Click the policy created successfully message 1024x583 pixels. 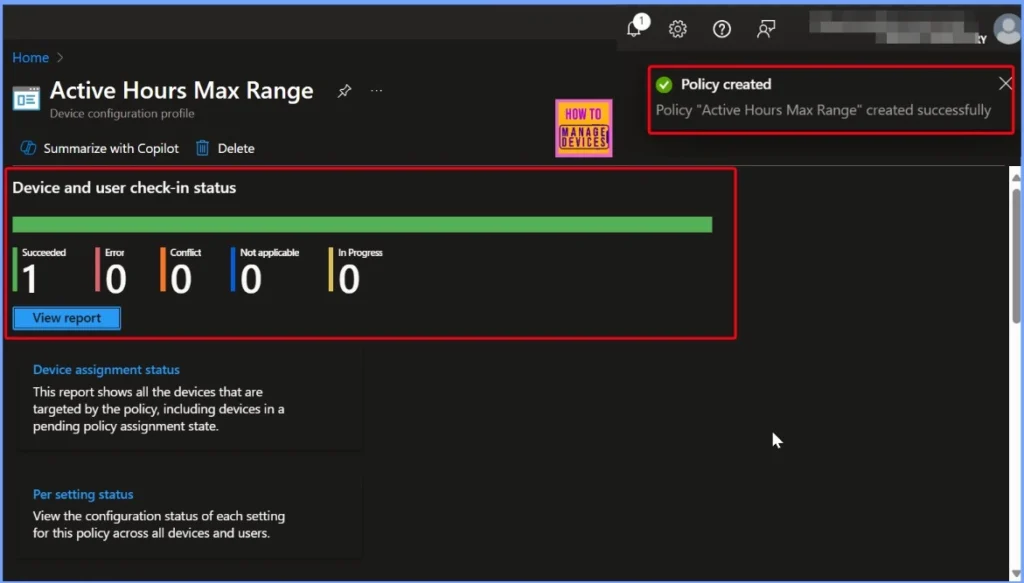pos(823,110)
